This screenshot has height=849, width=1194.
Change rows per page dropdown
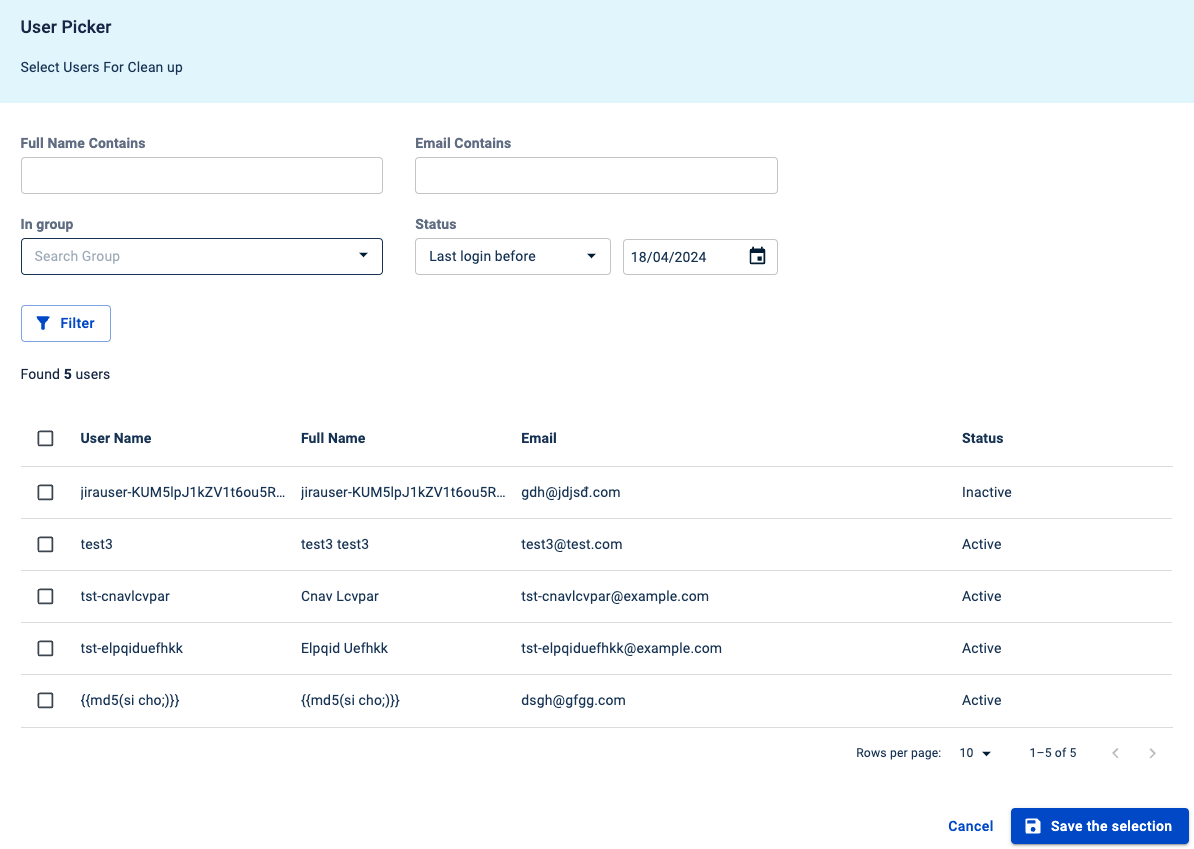(974, 753)
